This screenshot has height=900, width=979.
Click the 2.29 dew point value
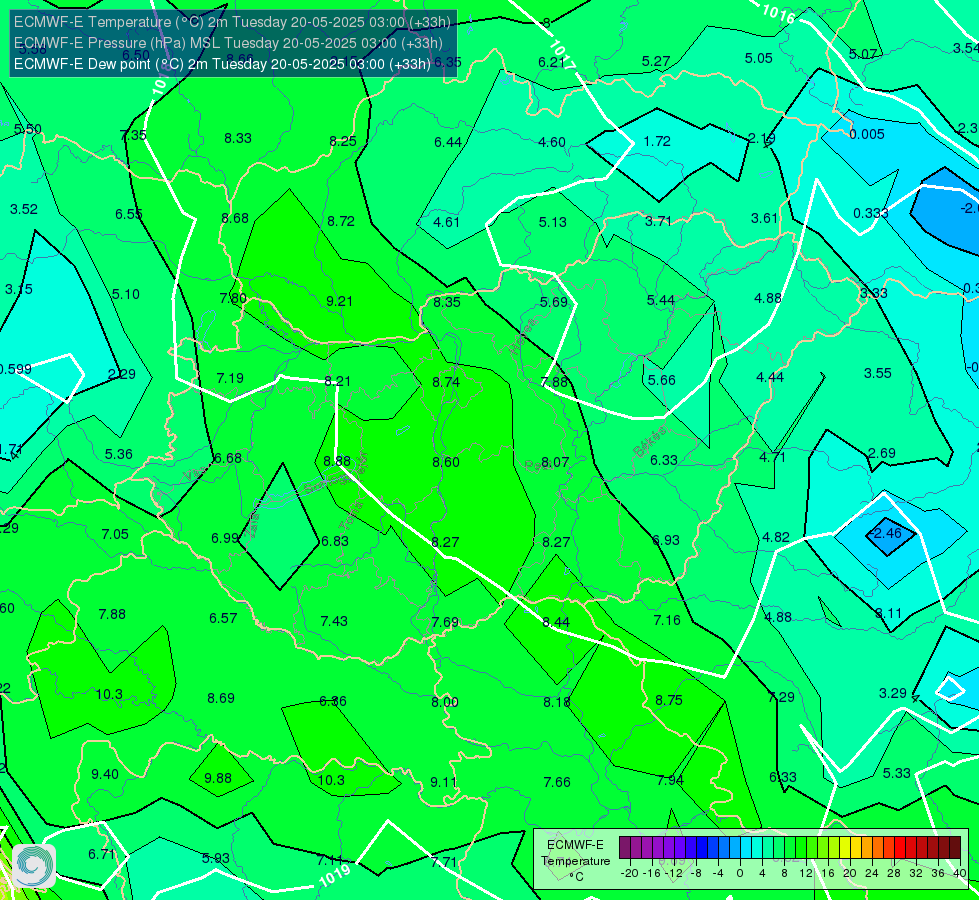click(122, 374)
